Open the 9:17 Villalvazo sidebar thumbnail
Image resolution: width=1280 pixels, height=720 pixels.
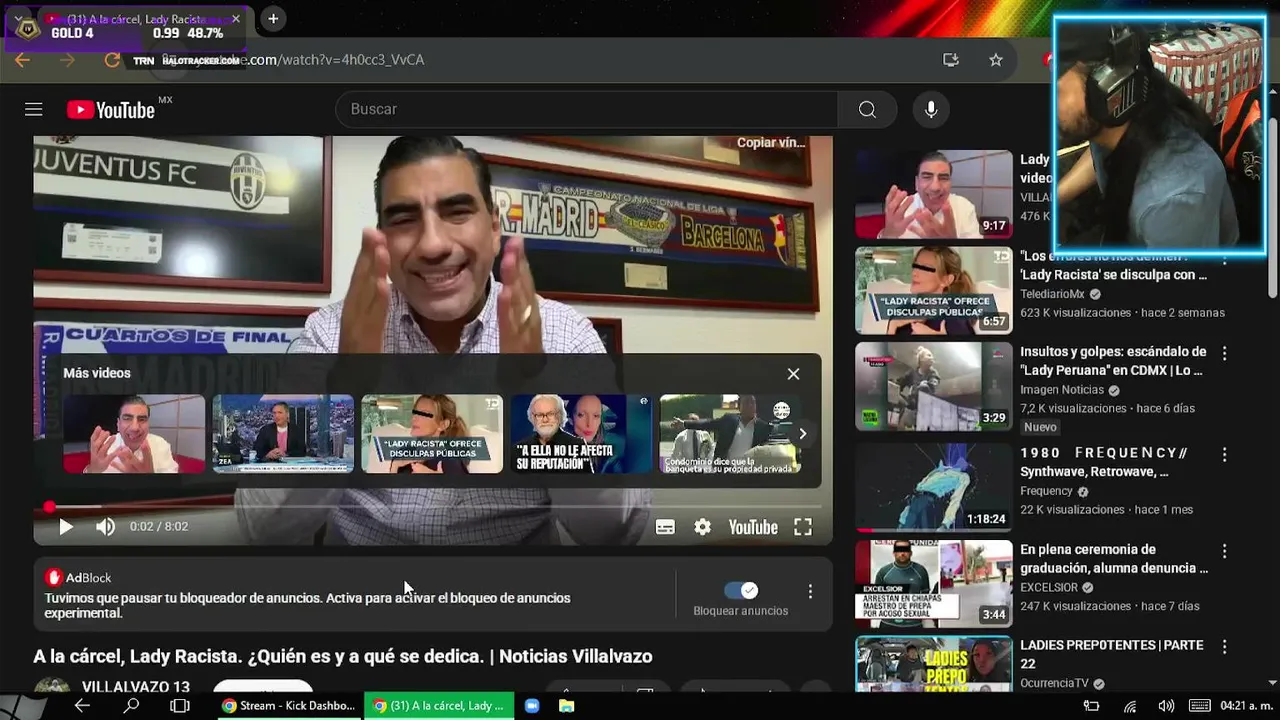(934, 194)
